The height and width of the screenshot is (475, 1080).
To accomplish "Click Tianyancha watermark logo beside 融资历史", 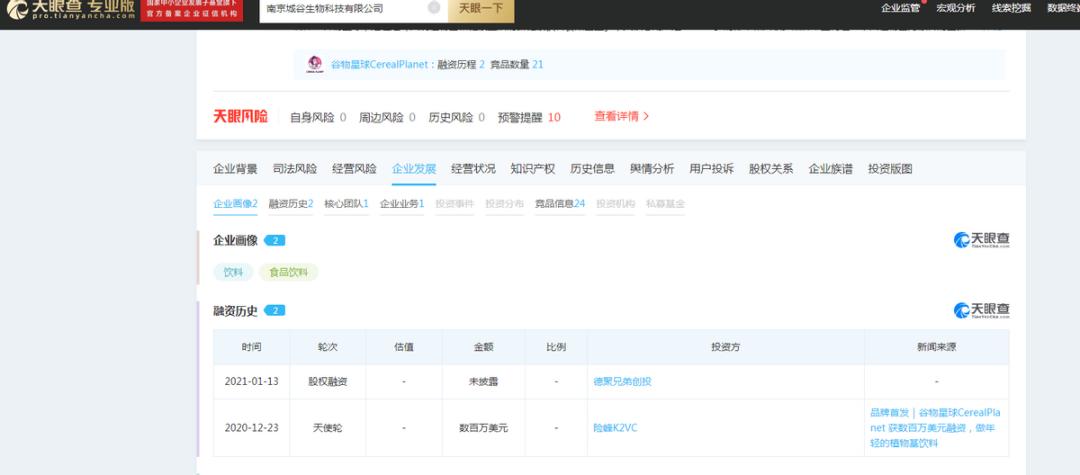I will pos(981,311).
